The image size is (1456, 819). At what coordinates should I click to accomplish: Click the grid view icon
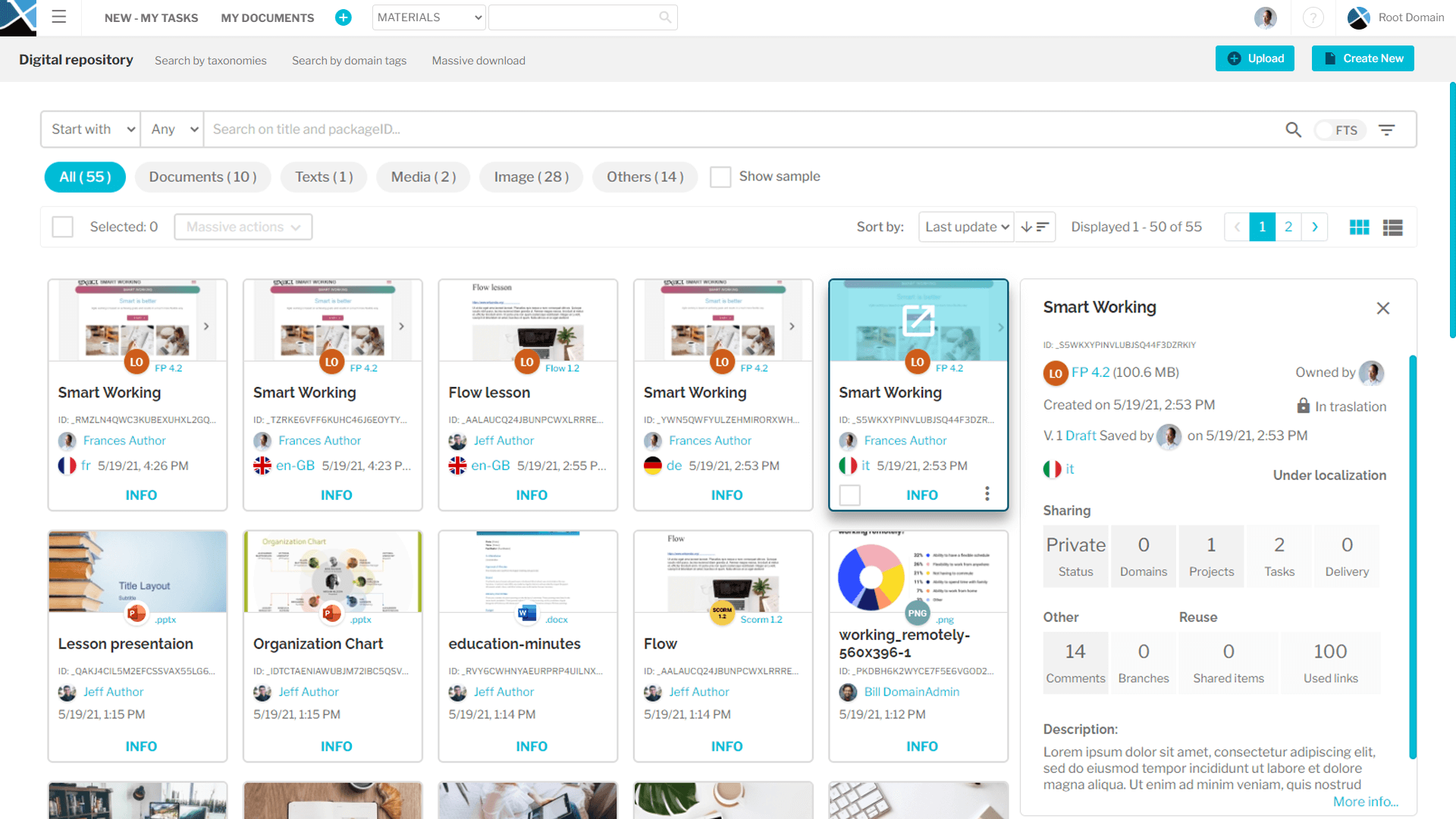coord(1359,227)
